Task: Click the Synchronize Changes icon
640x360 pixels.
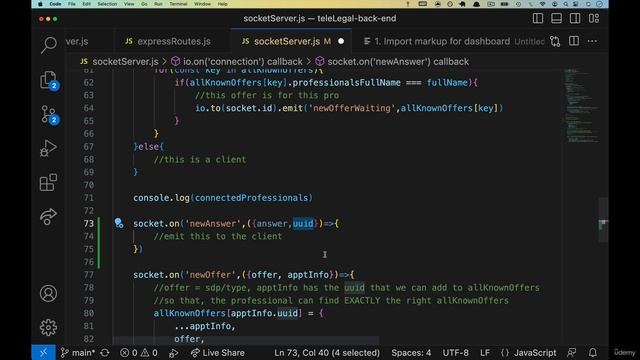Action: (x=105, y=353)
